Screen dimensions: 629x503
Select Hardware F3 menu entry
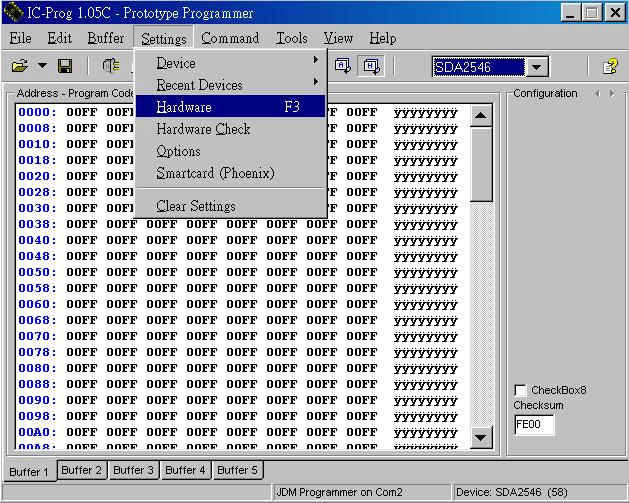coord(230,106)
